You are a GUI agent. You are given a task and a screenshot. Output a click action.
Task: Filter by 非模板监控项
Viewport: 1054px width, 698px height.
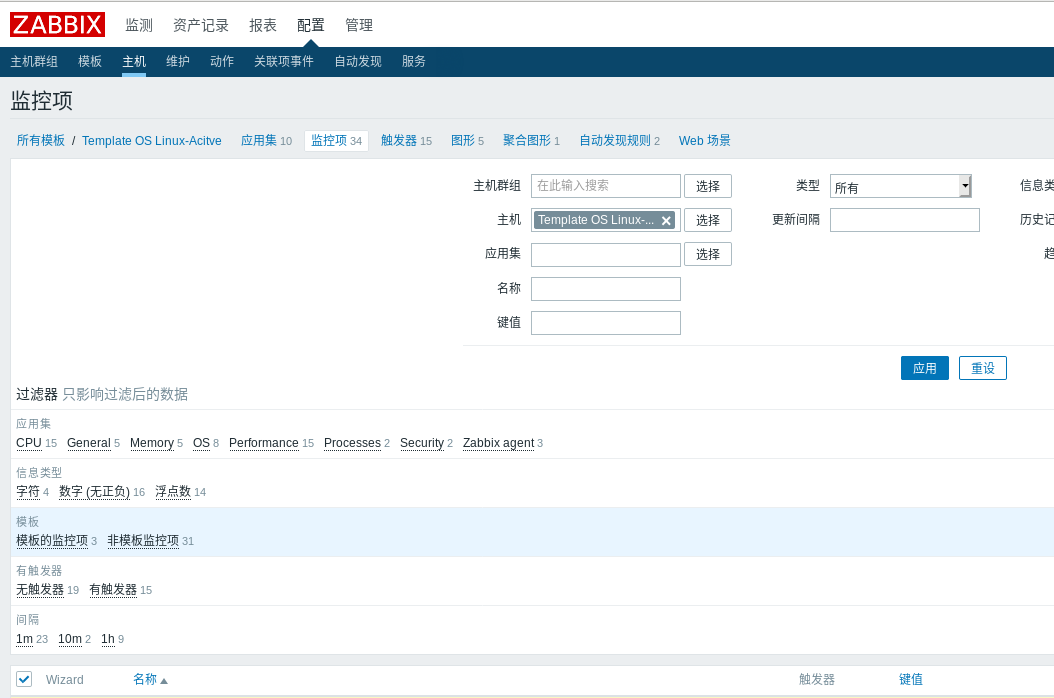[143, 541]
